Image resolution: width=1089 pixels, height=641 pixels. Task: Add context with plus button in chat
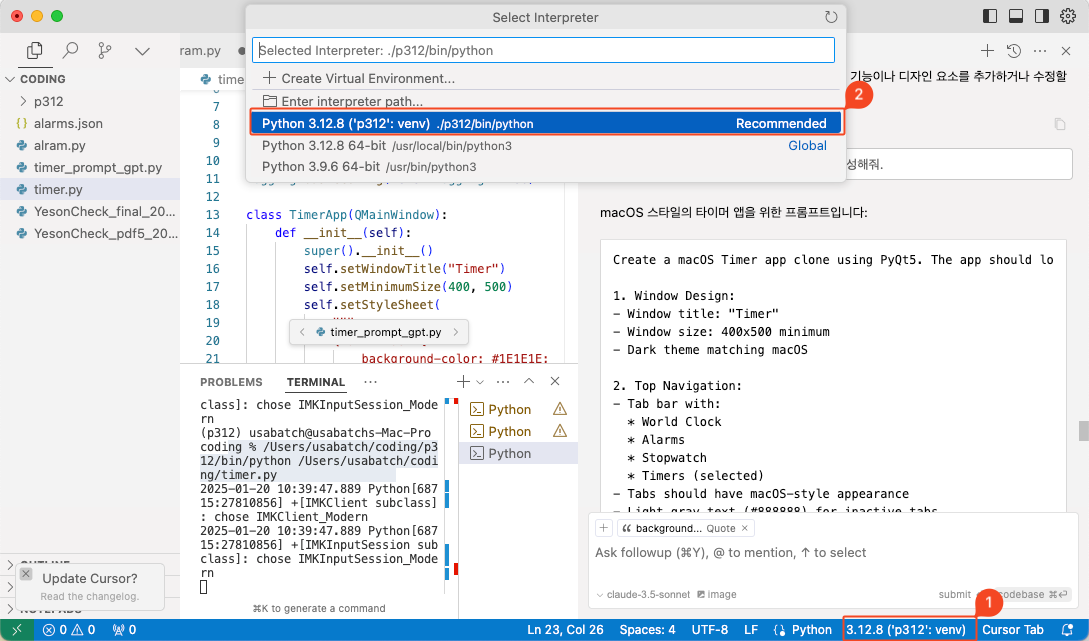tap(604, 528)
